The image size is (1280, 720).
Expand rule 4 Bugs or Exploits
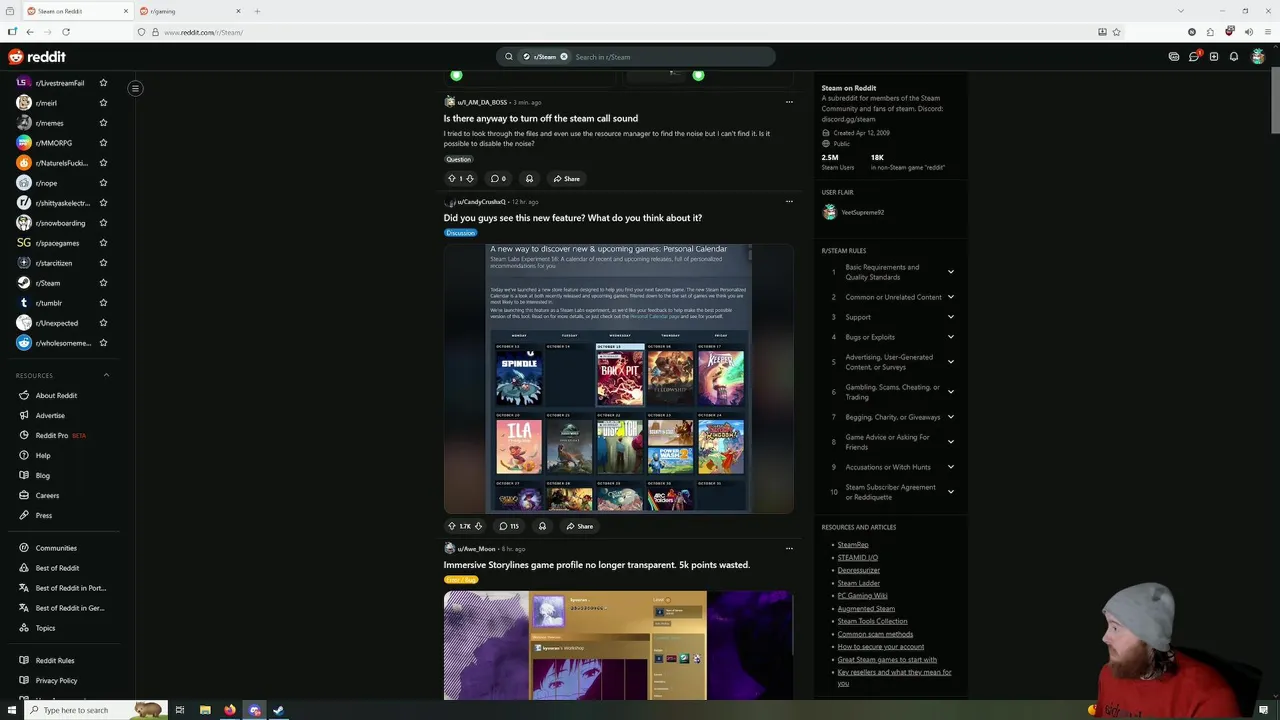(x=951, y=337)
